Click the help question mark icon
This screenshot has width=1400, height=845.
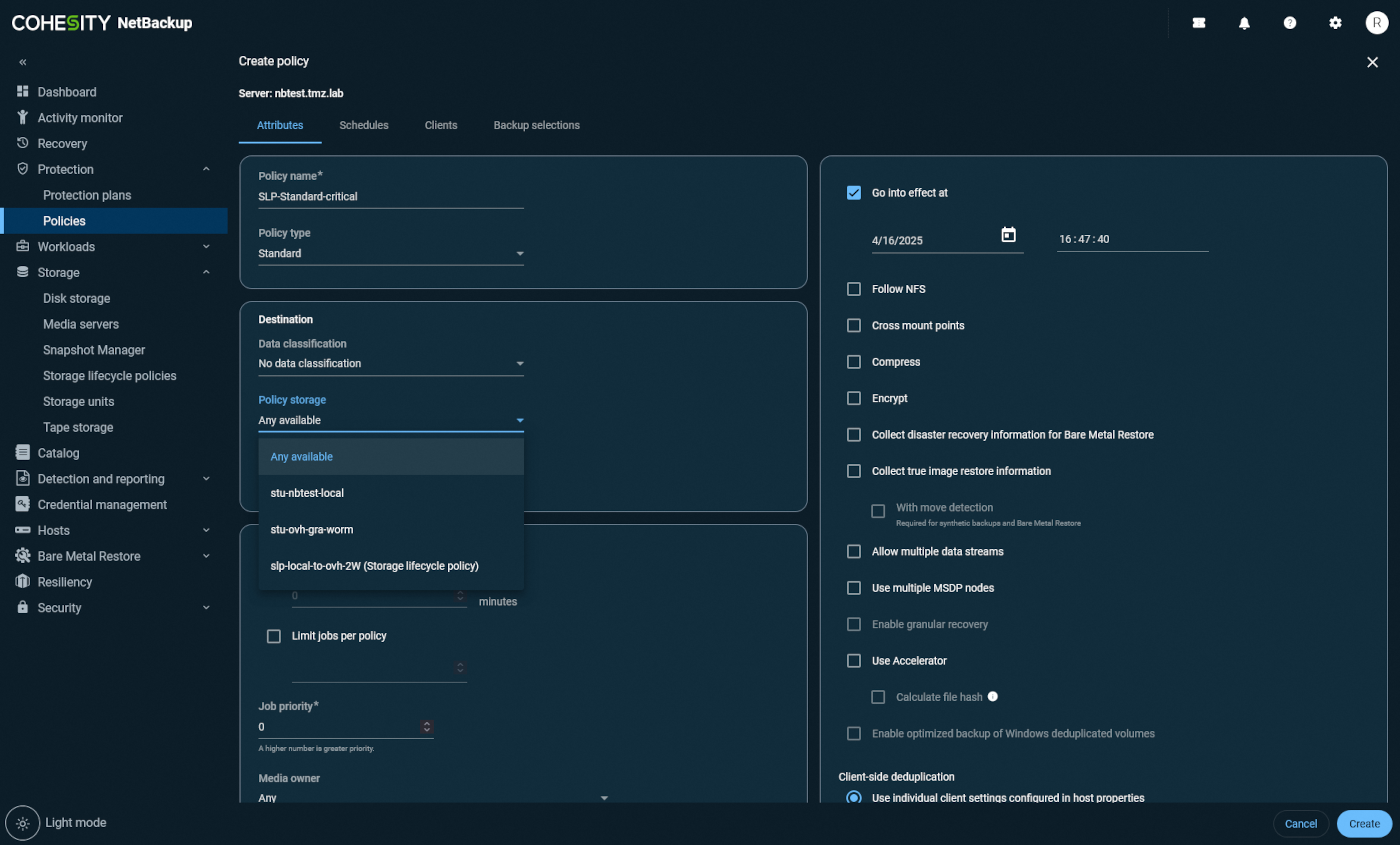click(x=1290, y=23)
